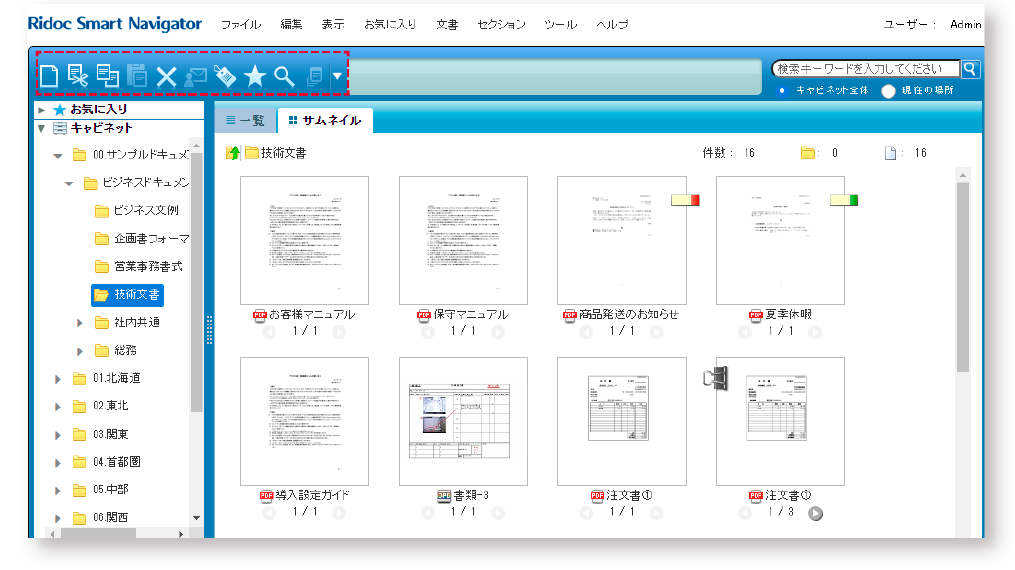Click the search button beside keyword field

click(970, 69)
